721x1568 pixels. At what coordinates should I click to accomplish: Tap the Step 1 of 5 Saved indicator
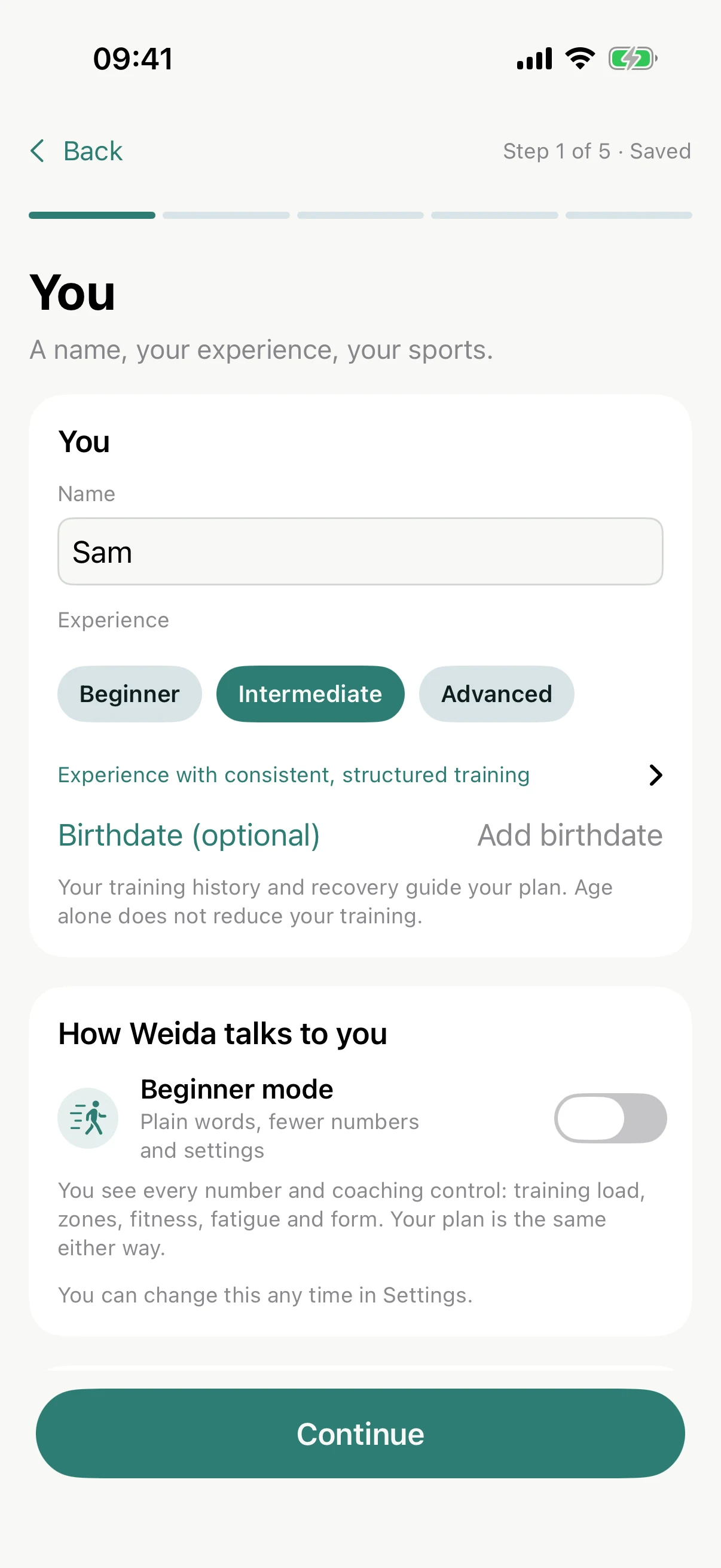point(597,151)
